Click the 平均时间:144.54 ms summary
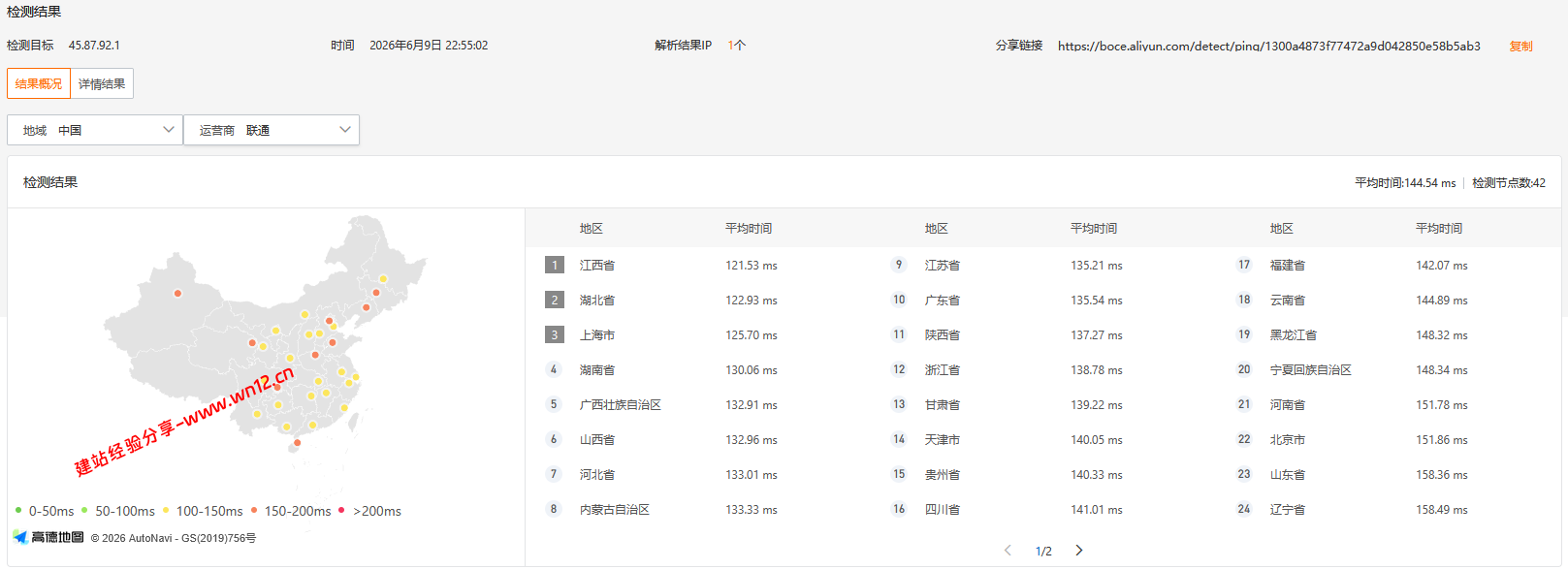Viewport: 1568px width, 570px height. (1405, 182)
